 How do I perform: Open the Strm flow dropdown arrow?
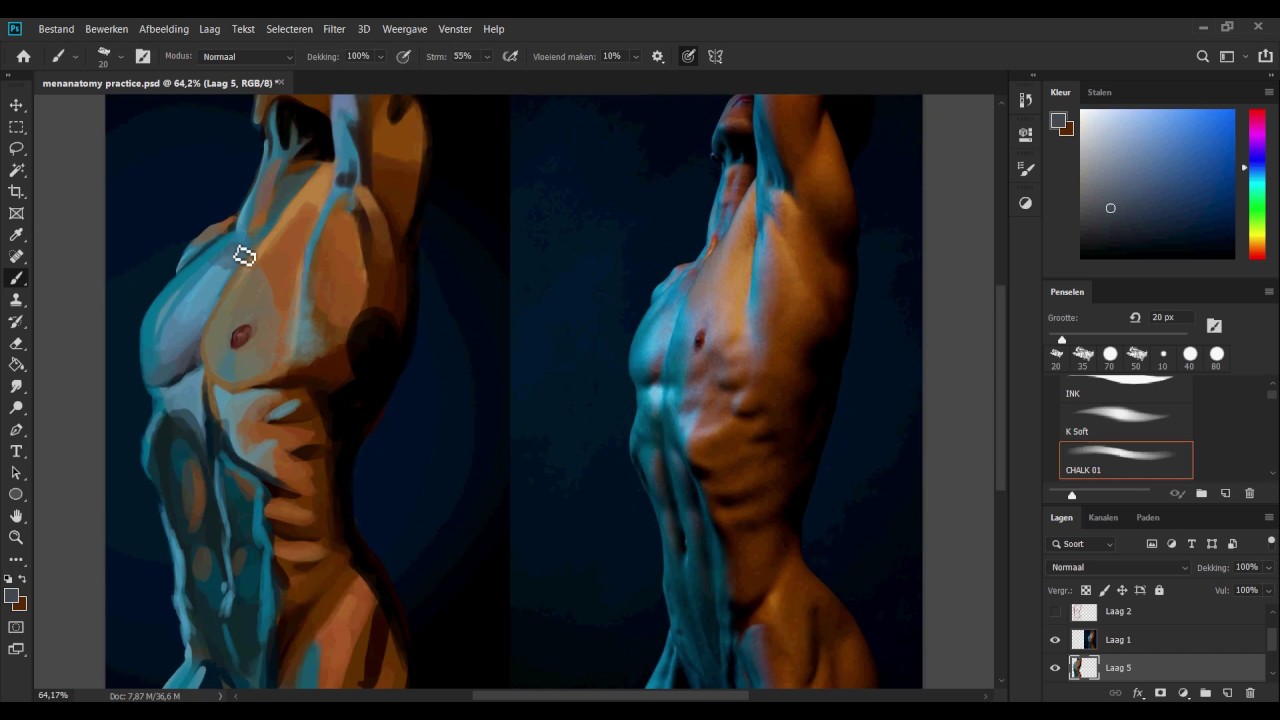487,57
